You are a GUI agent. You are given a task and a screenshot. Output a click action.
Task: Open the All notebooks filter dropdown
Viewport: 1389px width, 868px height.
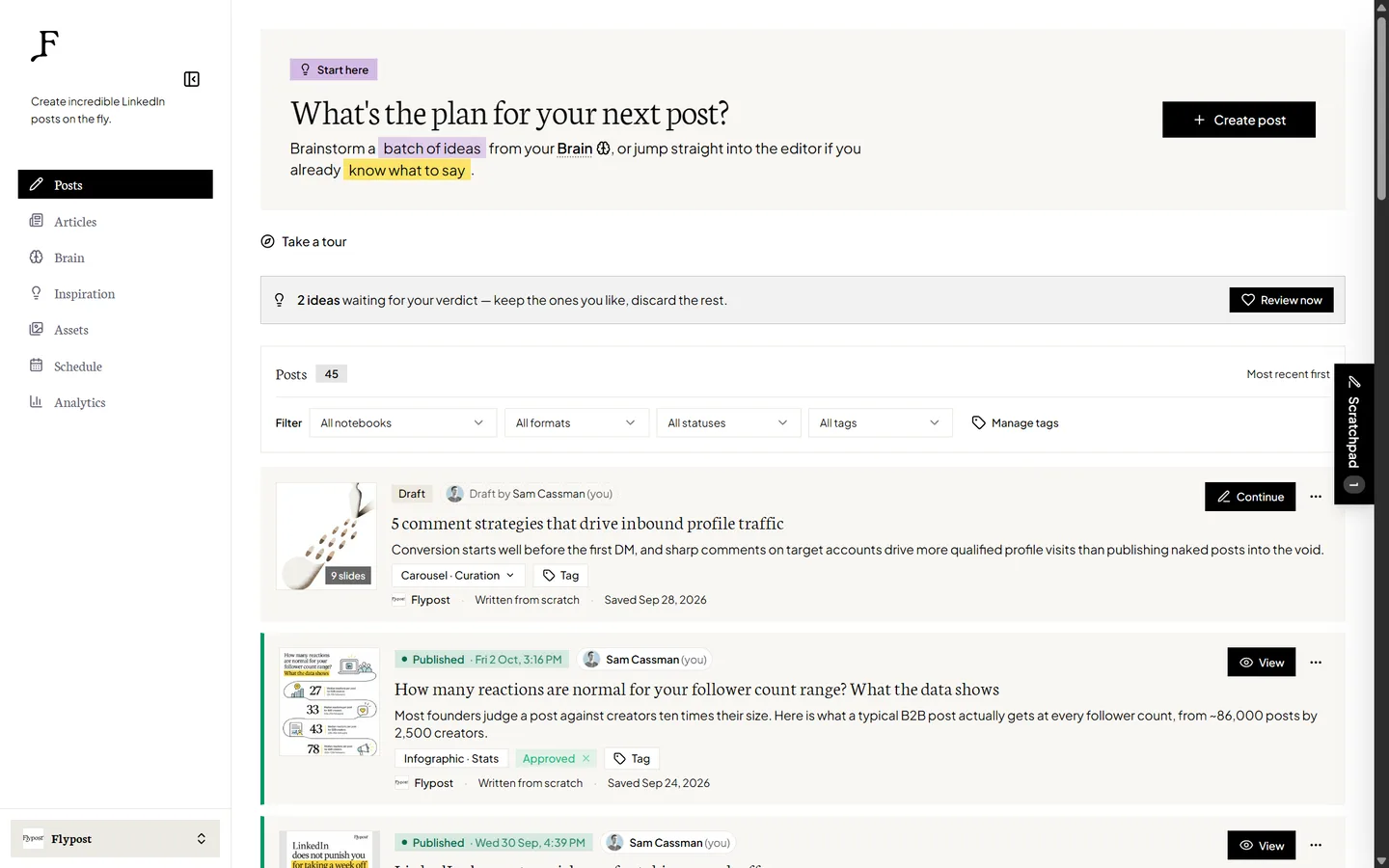(x=402, y=423)
